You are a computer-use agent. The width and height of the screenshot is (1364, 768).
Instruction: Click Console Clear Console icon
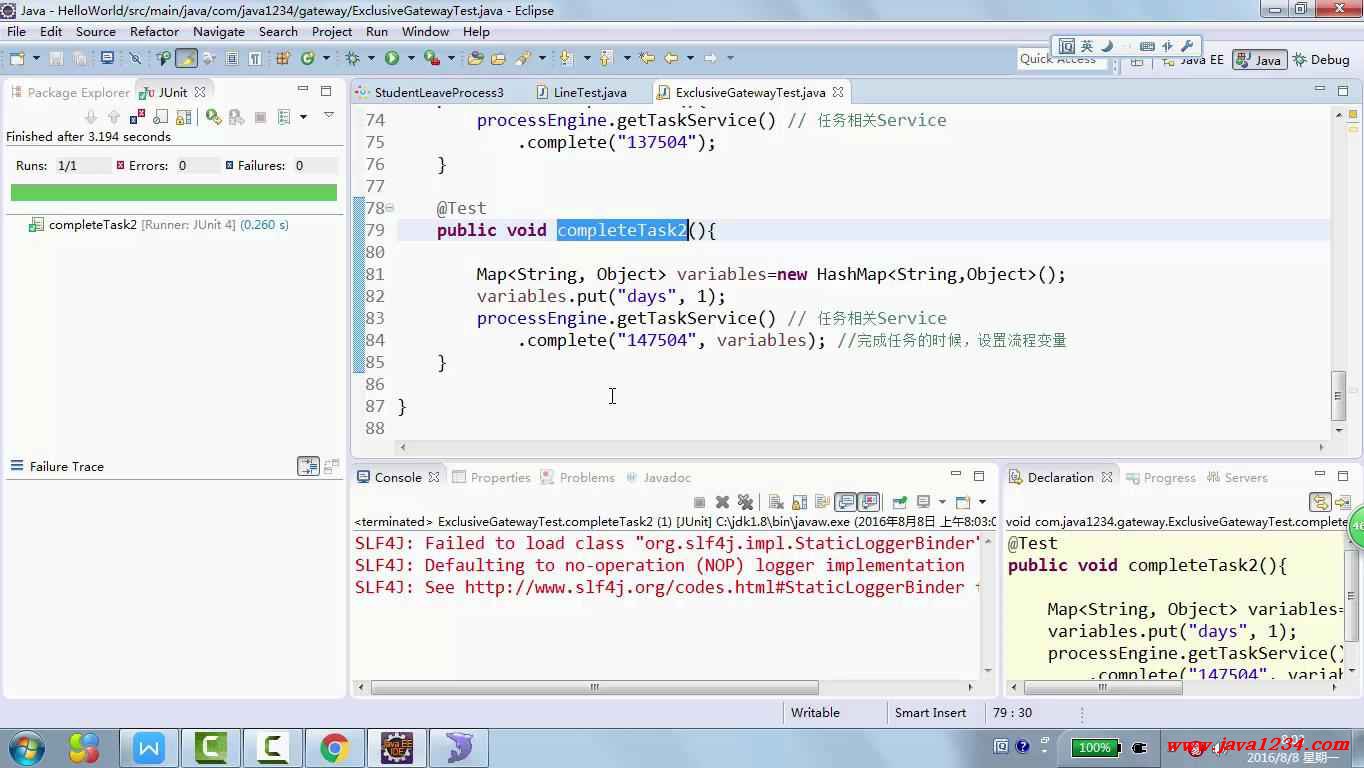point(775,502)
